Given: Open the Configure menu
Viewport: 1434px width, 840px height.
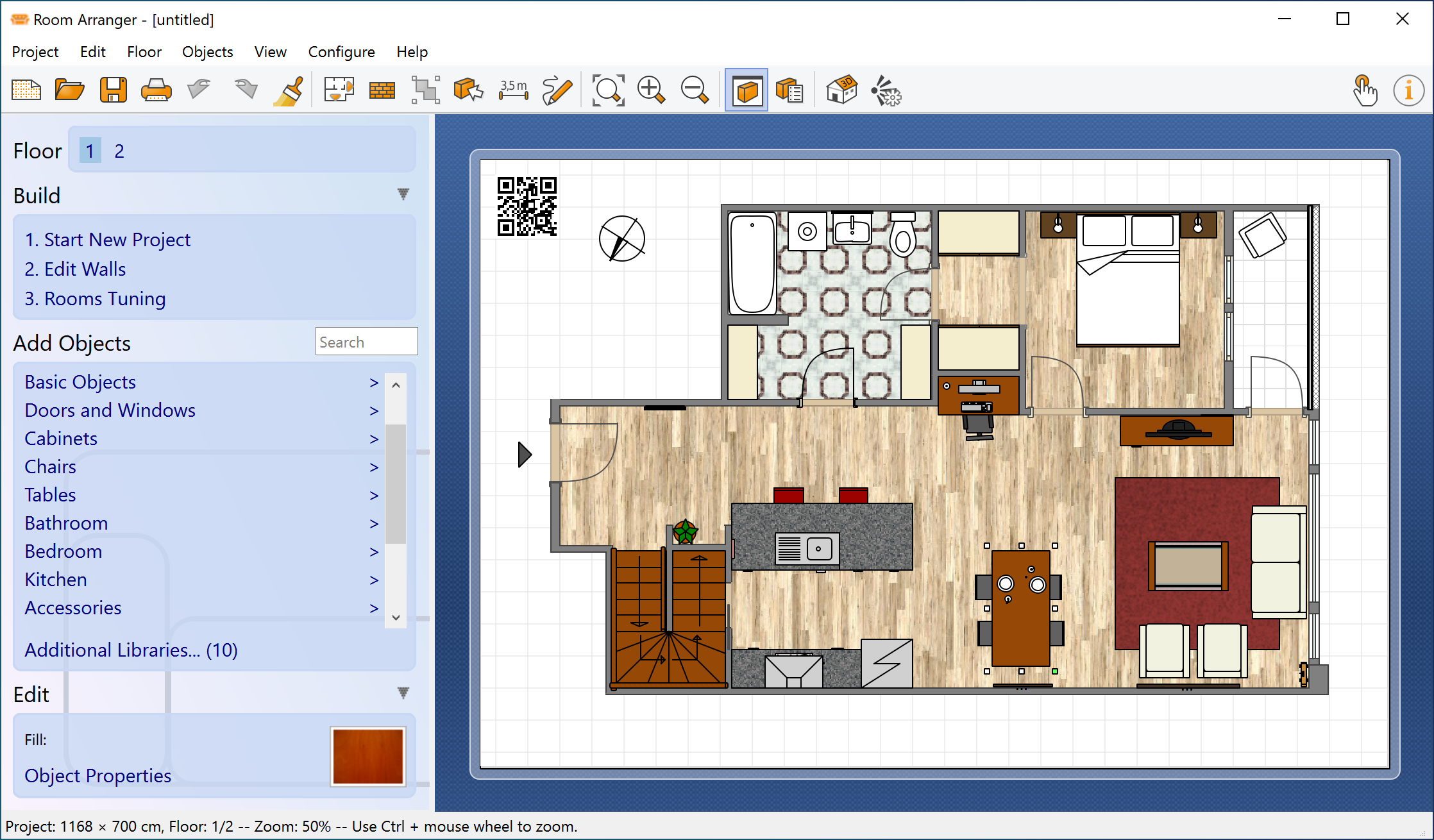Looking at the screenshot, I should (341, 51).
